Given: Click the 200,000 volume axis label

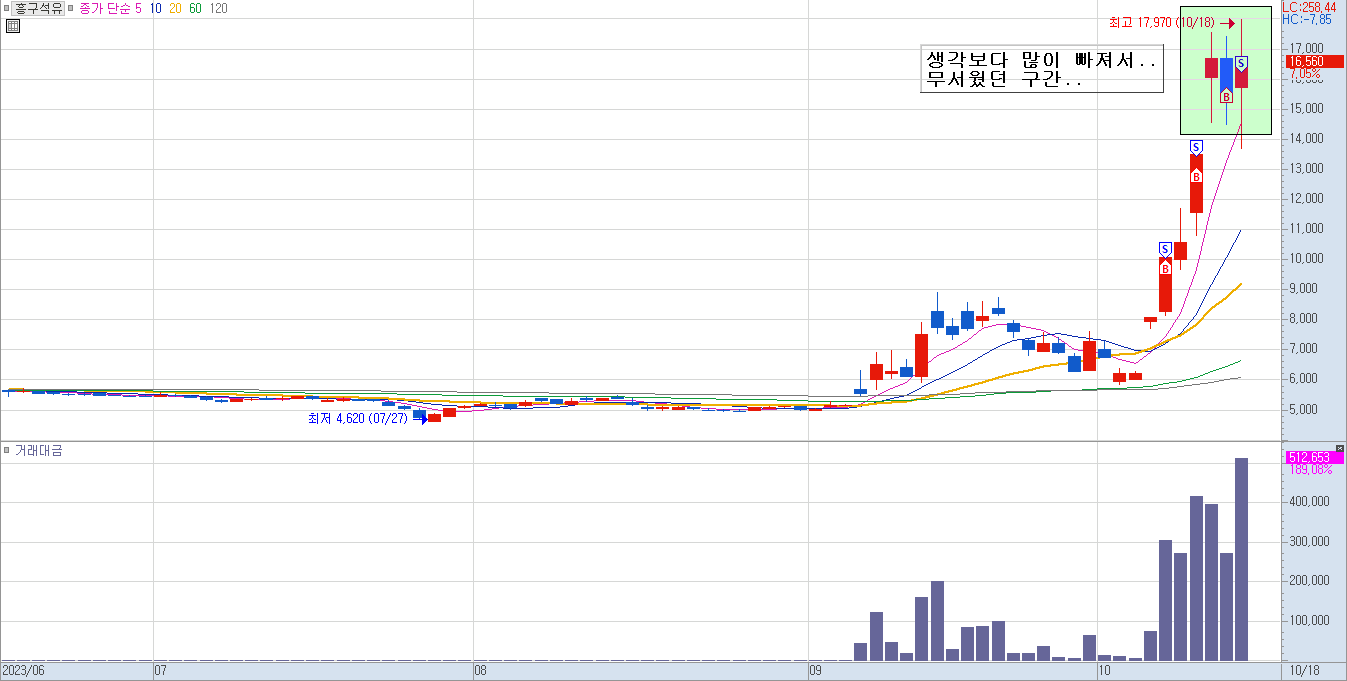Looking at the screenshot, I should coord(1308,580).
